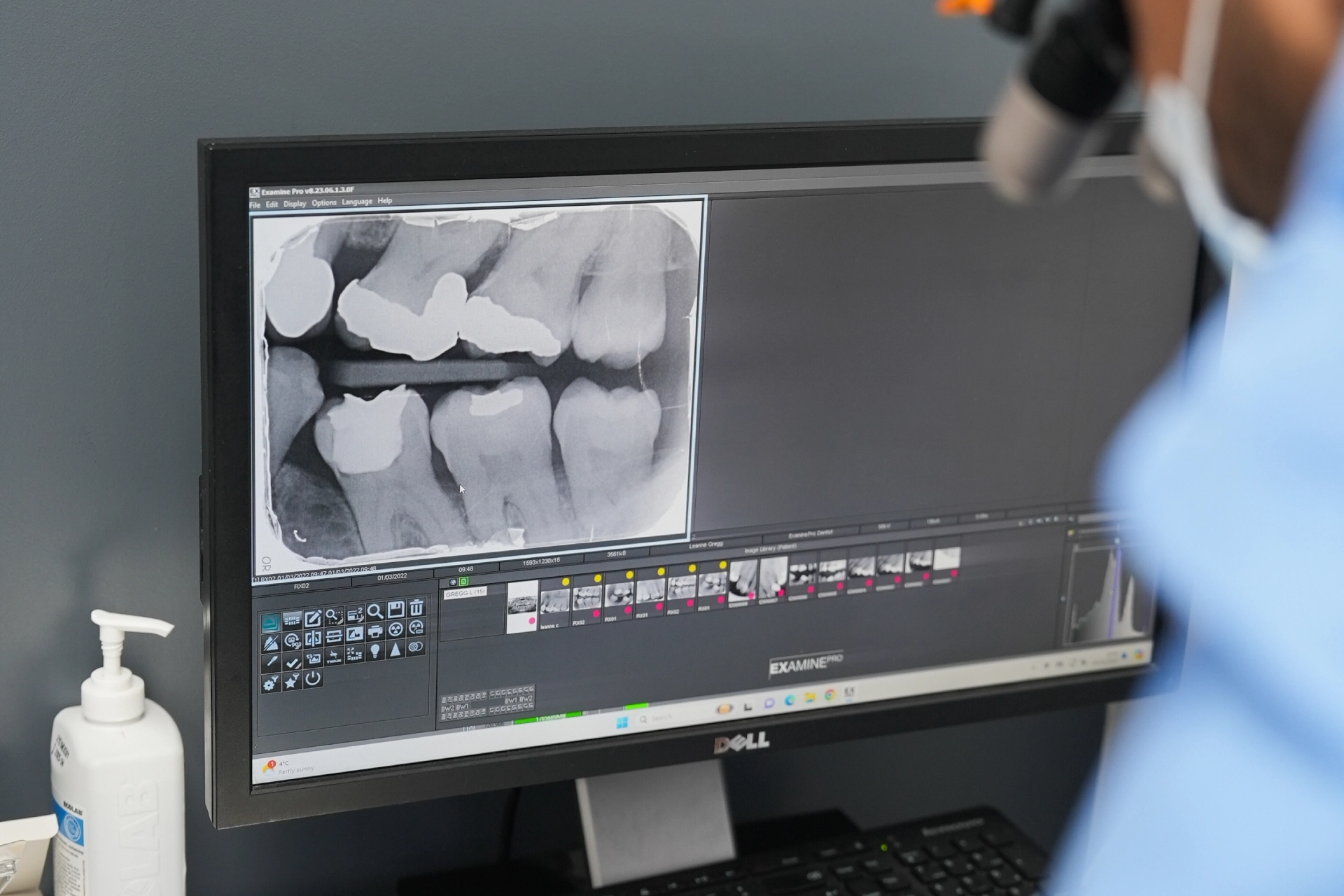Click the Examine Pro taskbar icon
The width and height of the screenshot is (1344, 896).
[x=849, y=692]
